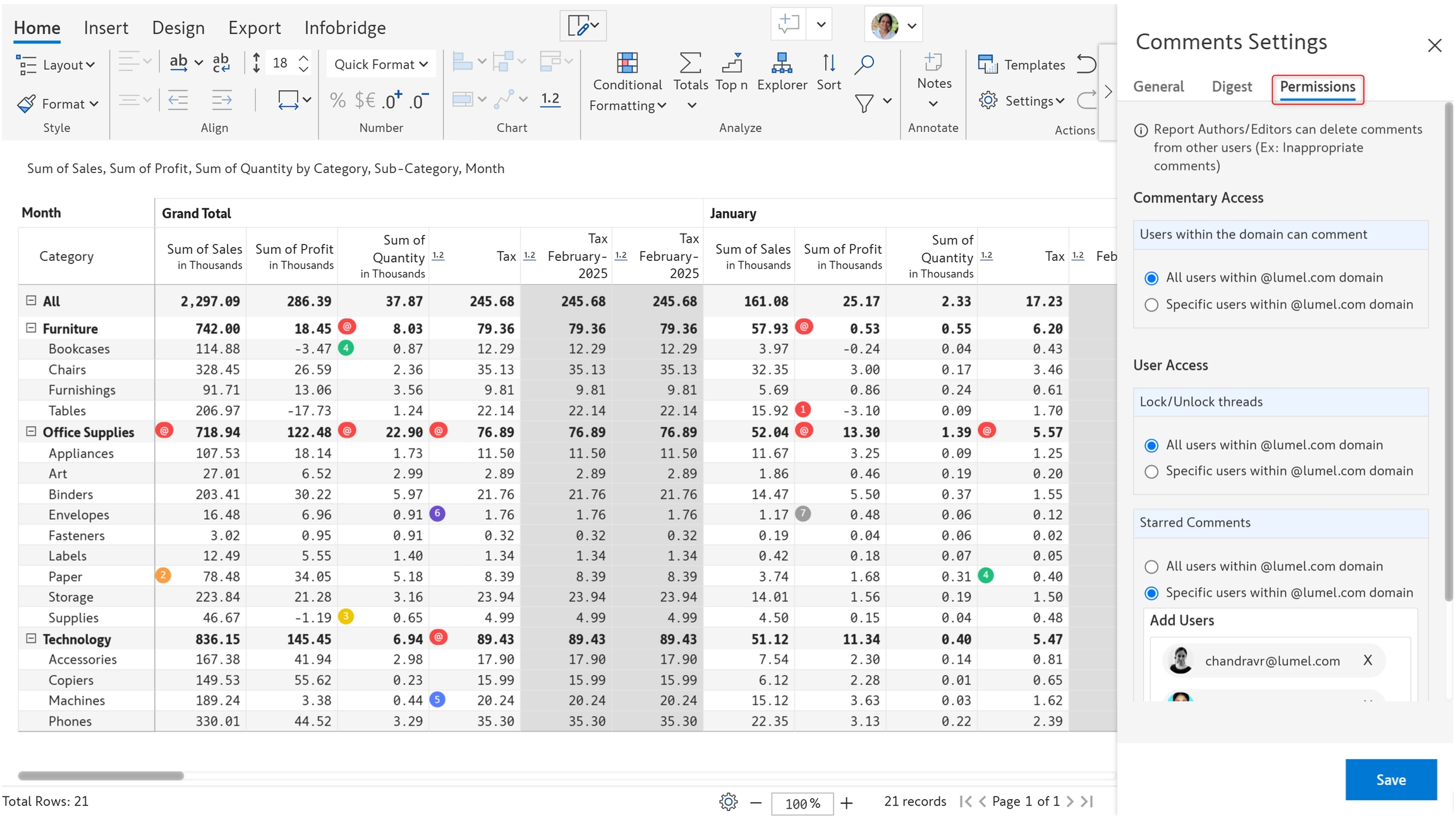This screenshot has height=818, width=1456.
Task: Open the Insert ribbon tab
Action: (106, 28)
